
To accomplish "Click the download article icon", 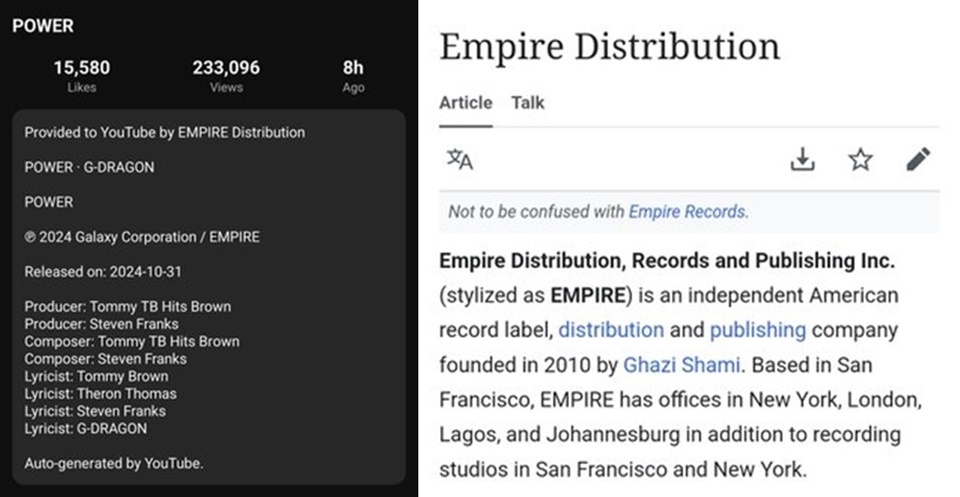I will pos(802,159).
